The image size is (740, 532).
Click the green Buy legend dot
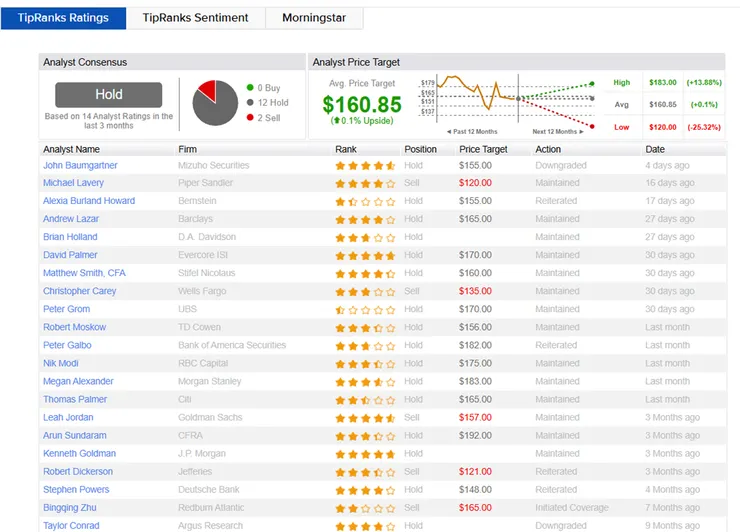coord(250,87)
